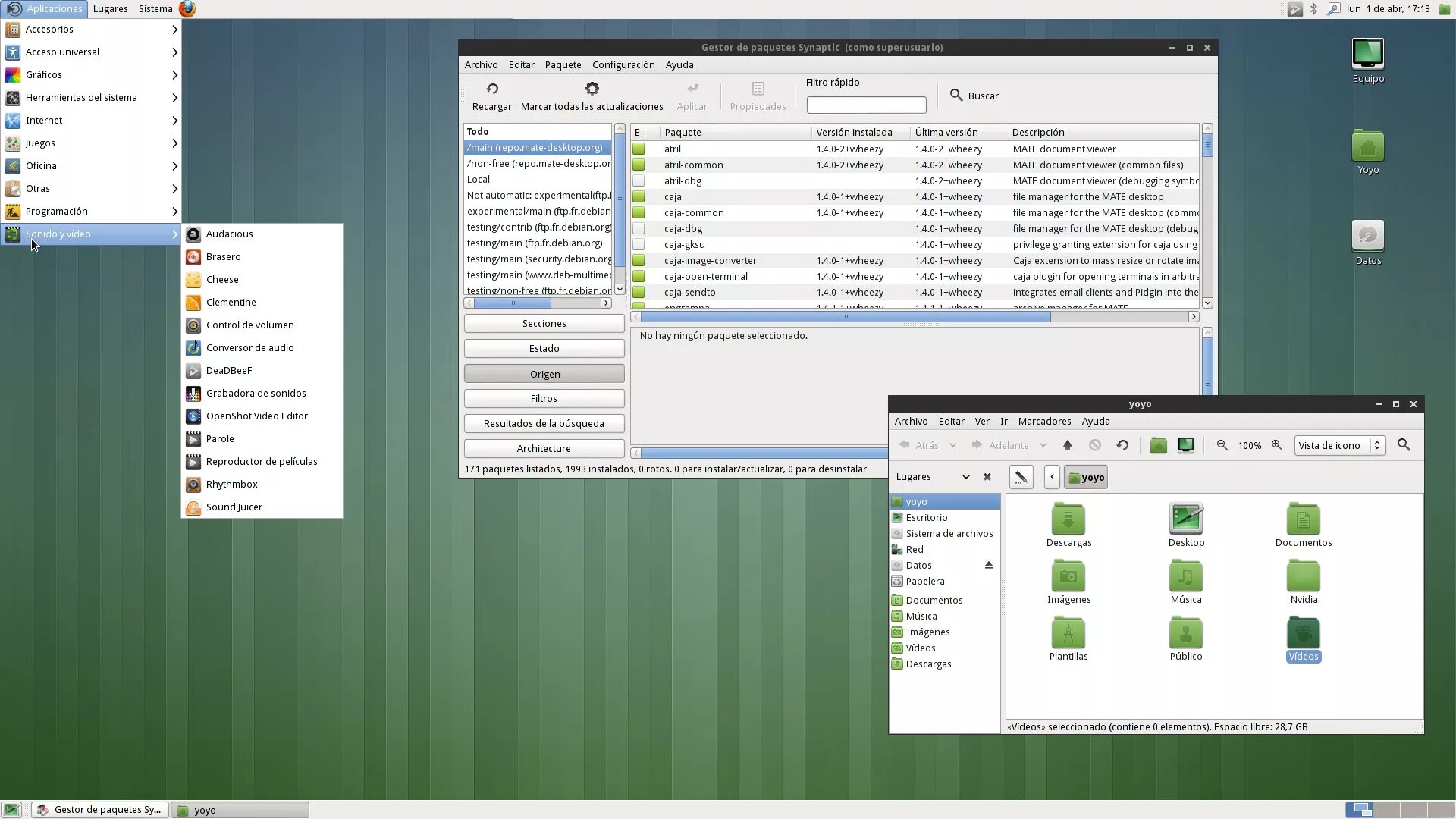Click the reload icon in file manager toolbar
Screen dimensions: 1456x819
click(1122, 445)
